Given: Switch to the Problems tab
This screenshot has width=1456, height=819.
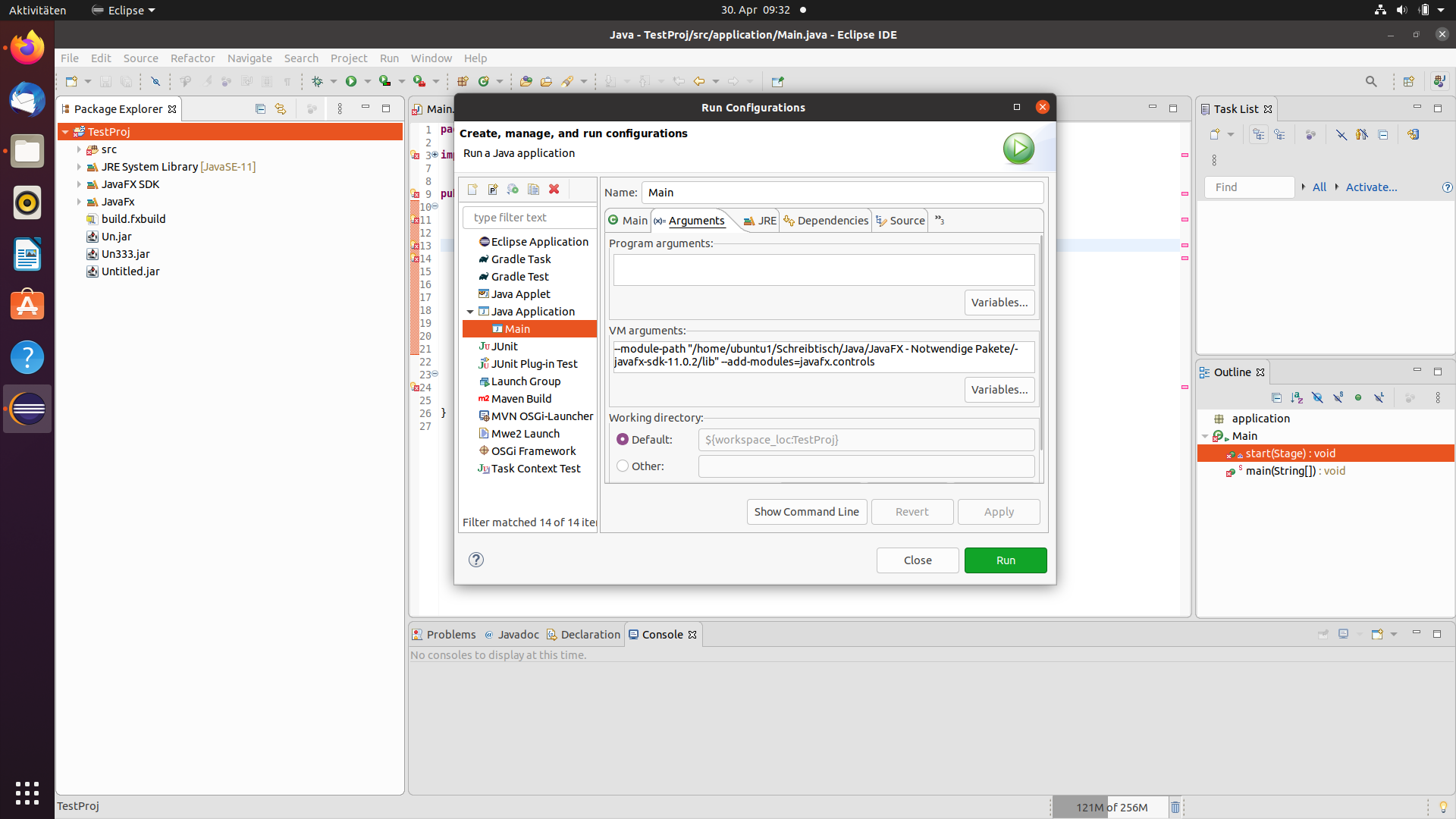Looking at the screenshot, I should [x=444, y=635].
